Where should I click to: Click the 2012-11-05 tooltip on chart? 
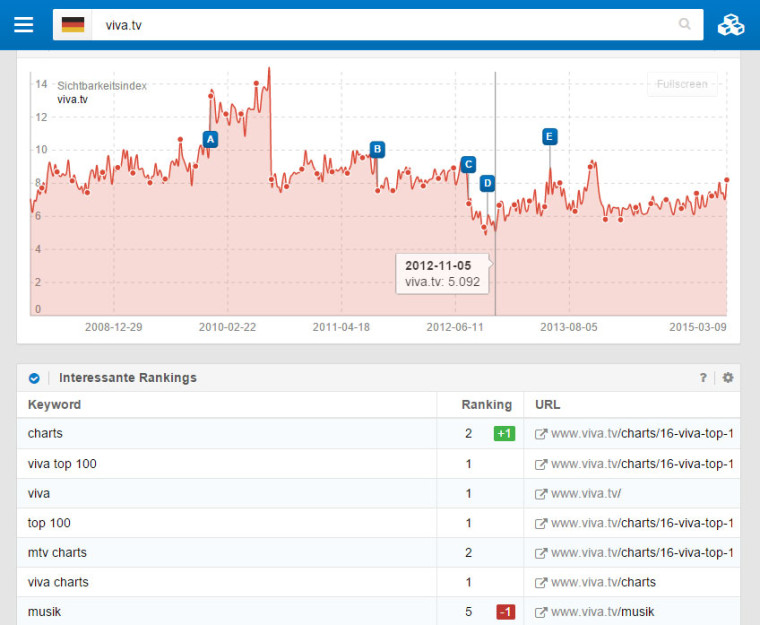tap(443, 274)
